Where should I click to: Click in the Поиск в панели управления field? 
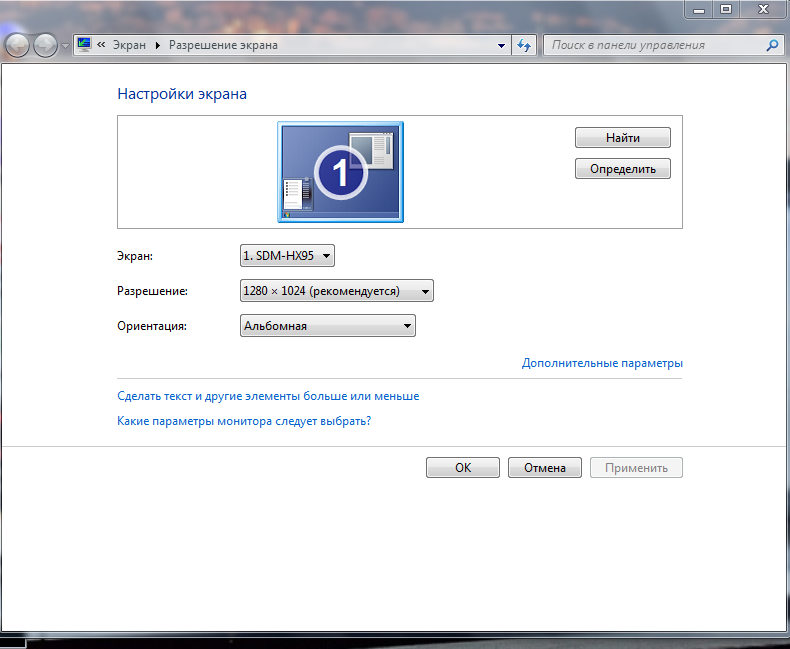655,45
